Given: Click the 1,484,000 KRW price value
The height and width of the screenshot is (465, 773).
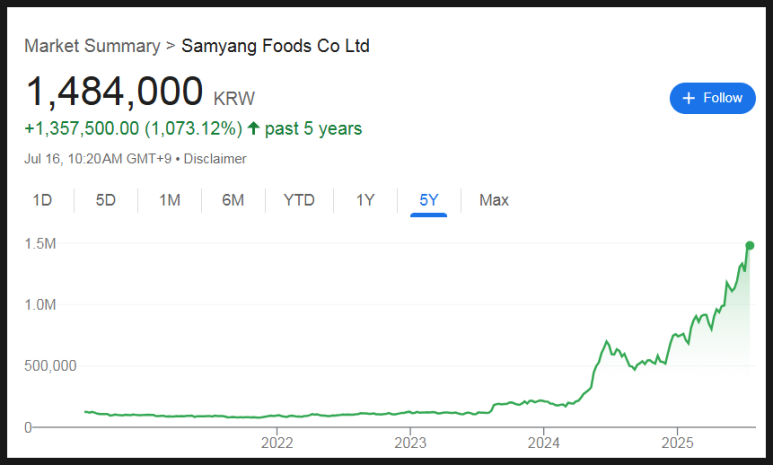Looking at the screenshot, I should (140, 92).
